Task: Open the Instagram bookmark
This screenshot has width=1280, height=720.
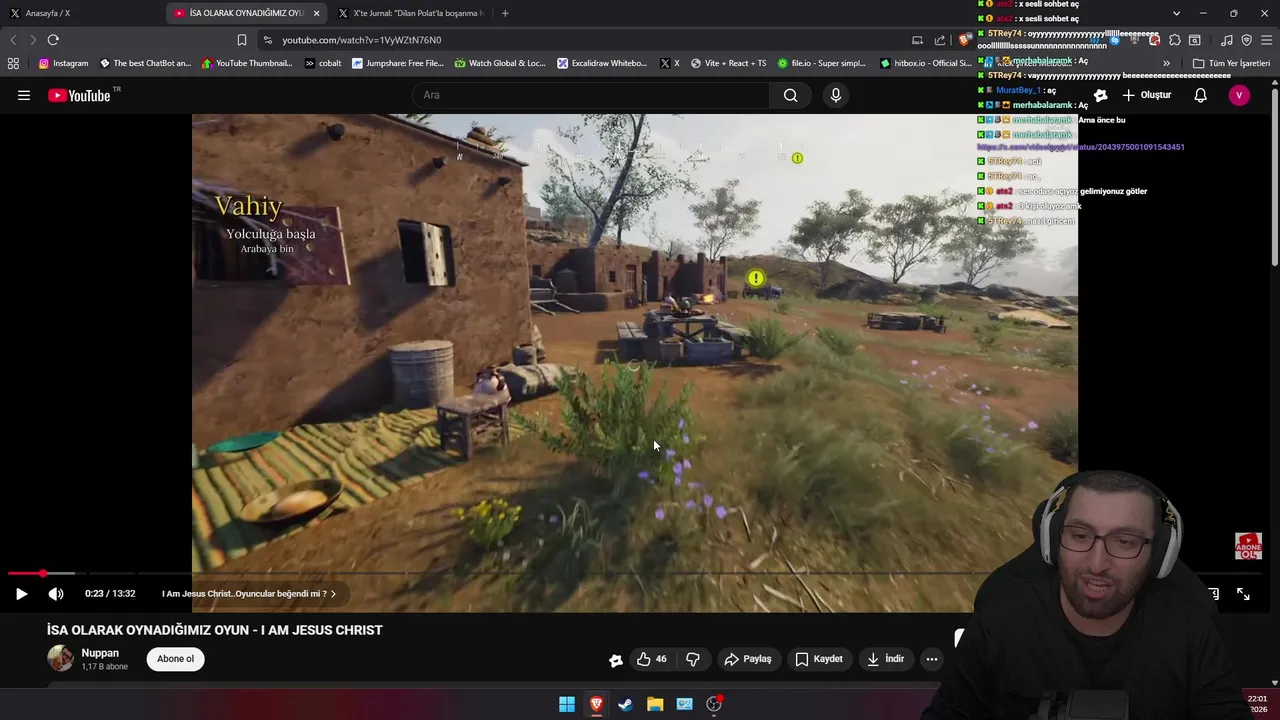Action: [x=63, y=63]
